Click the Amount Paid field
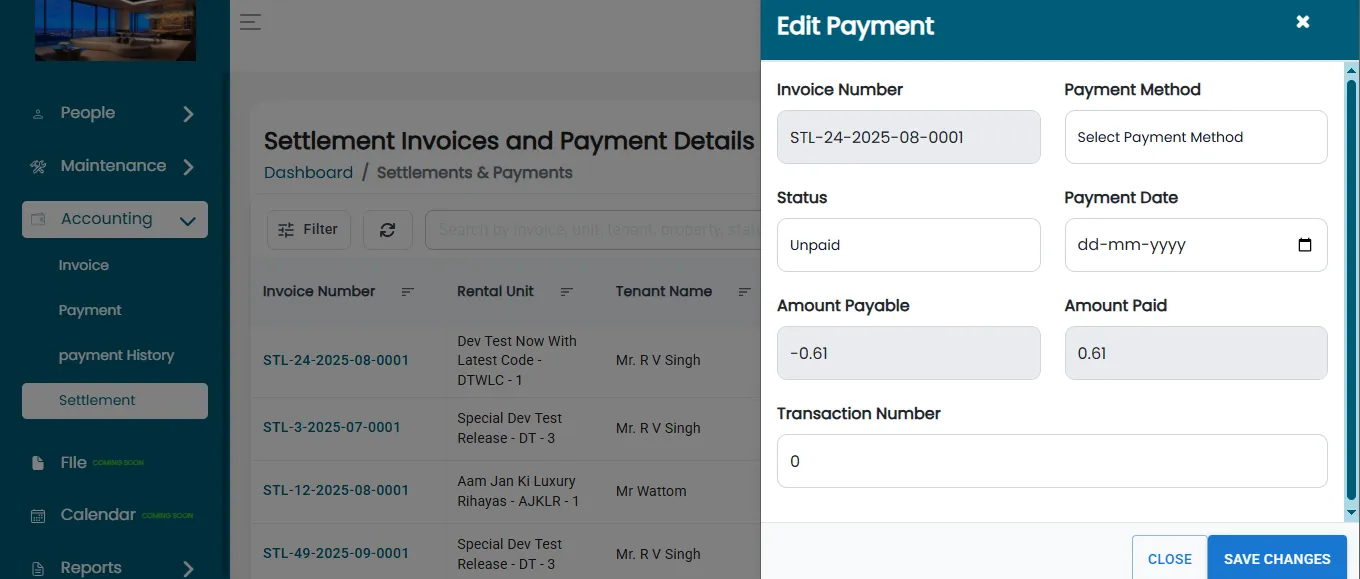1360x579 pixels. coord(1196,353)
